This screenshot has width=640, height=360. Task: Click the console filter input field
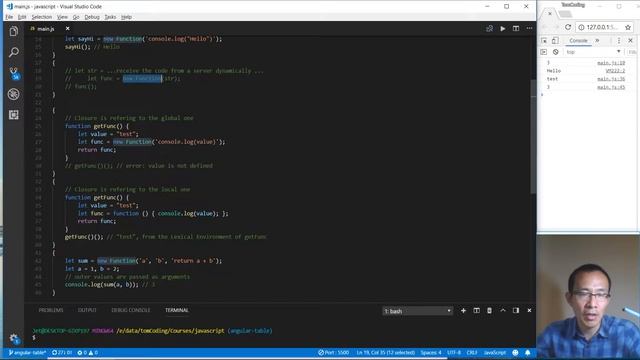click(633, 52)
